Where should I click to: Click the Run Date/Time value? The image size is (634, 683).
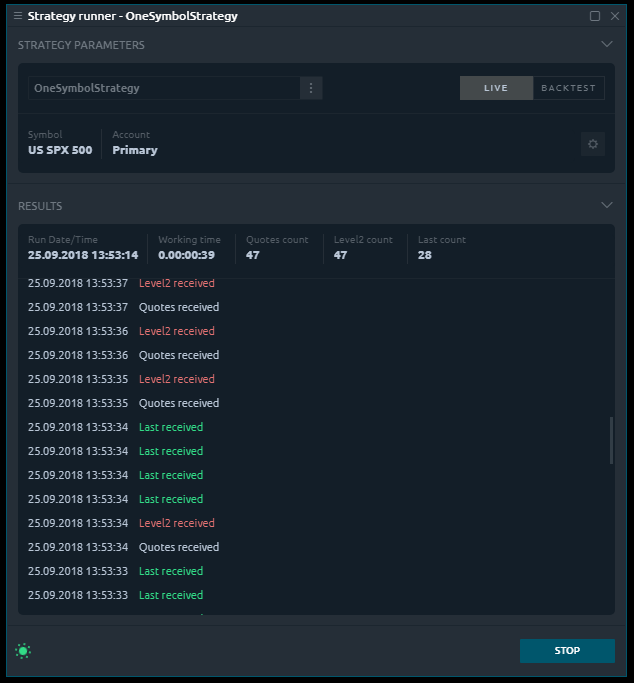(83, 255)
